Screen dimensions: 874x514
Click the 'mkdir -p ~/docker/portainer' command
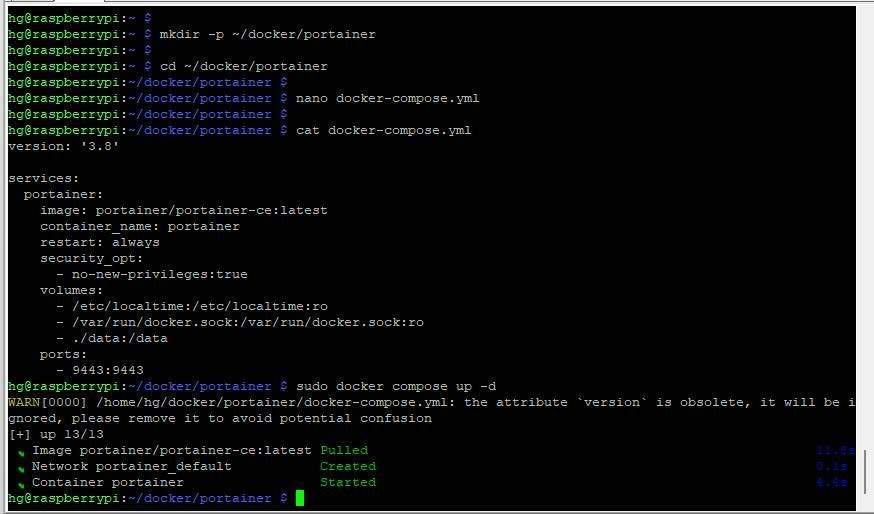pos(268,35)
